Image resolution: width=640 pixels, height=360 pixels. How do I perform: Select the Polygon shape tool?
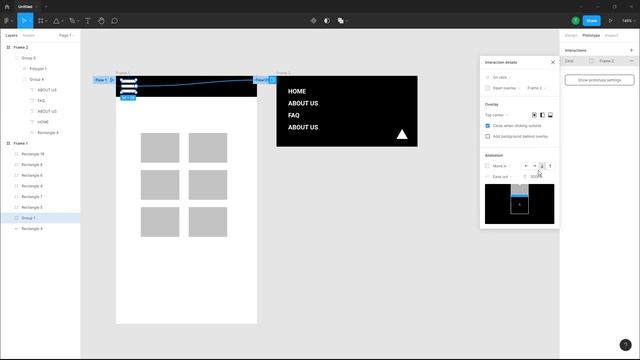[56, 20]
